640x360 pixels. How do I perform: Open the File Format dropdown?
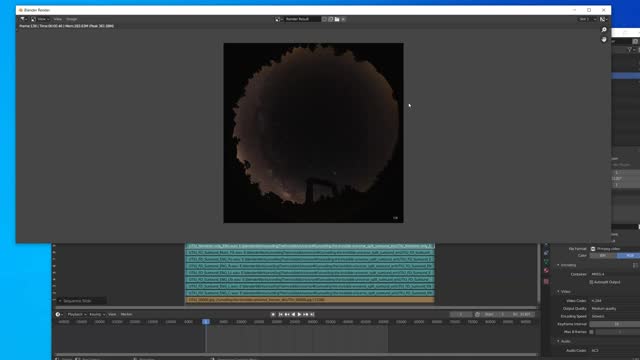(614, 249)
